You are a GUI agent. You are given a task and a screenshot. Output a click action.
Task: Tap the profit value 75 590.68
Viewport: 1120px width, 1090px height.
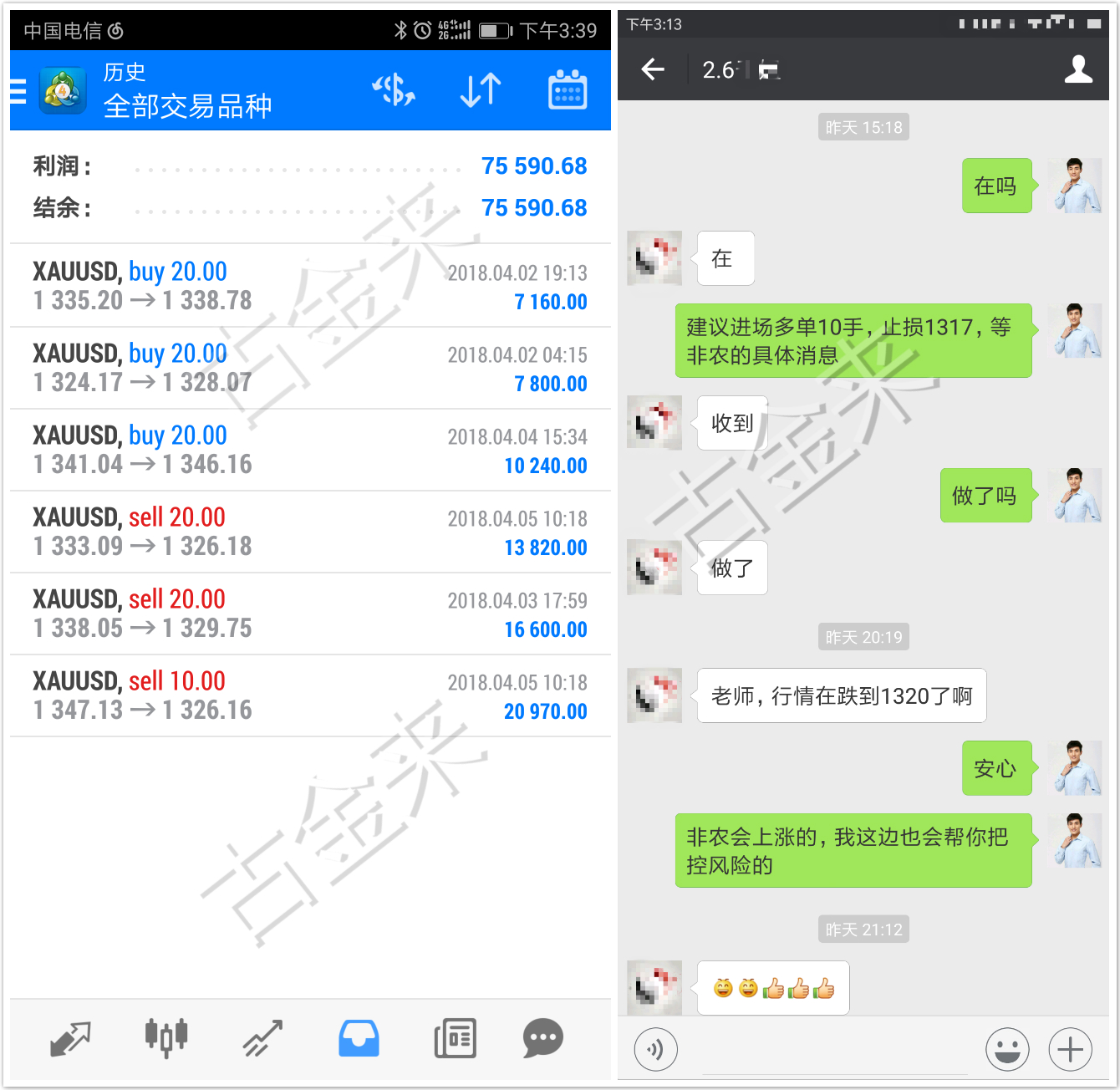[x=534, y=166]
